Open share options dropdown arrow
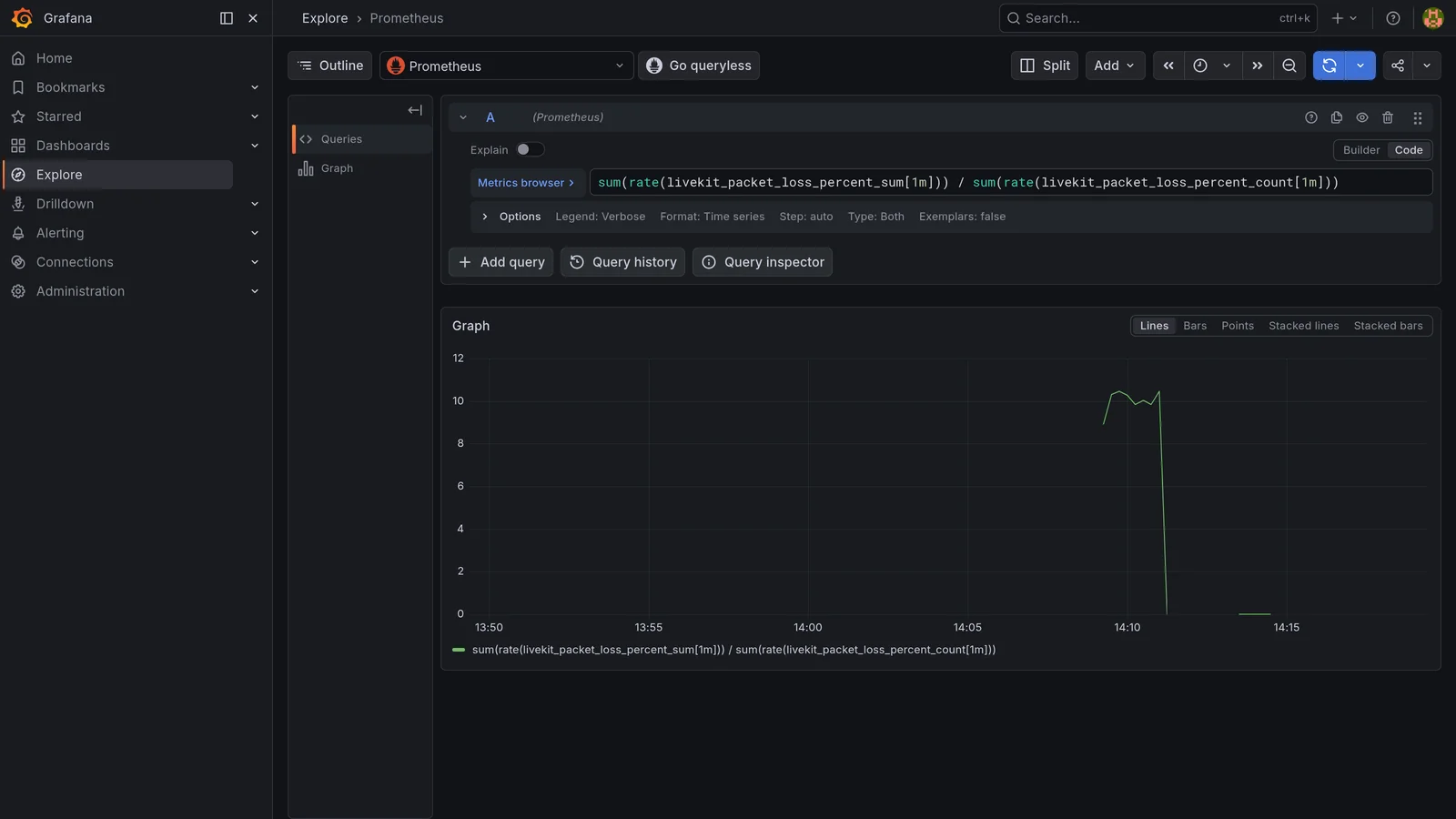Viewport: 1456px width, 819px height. (1427, 66)
